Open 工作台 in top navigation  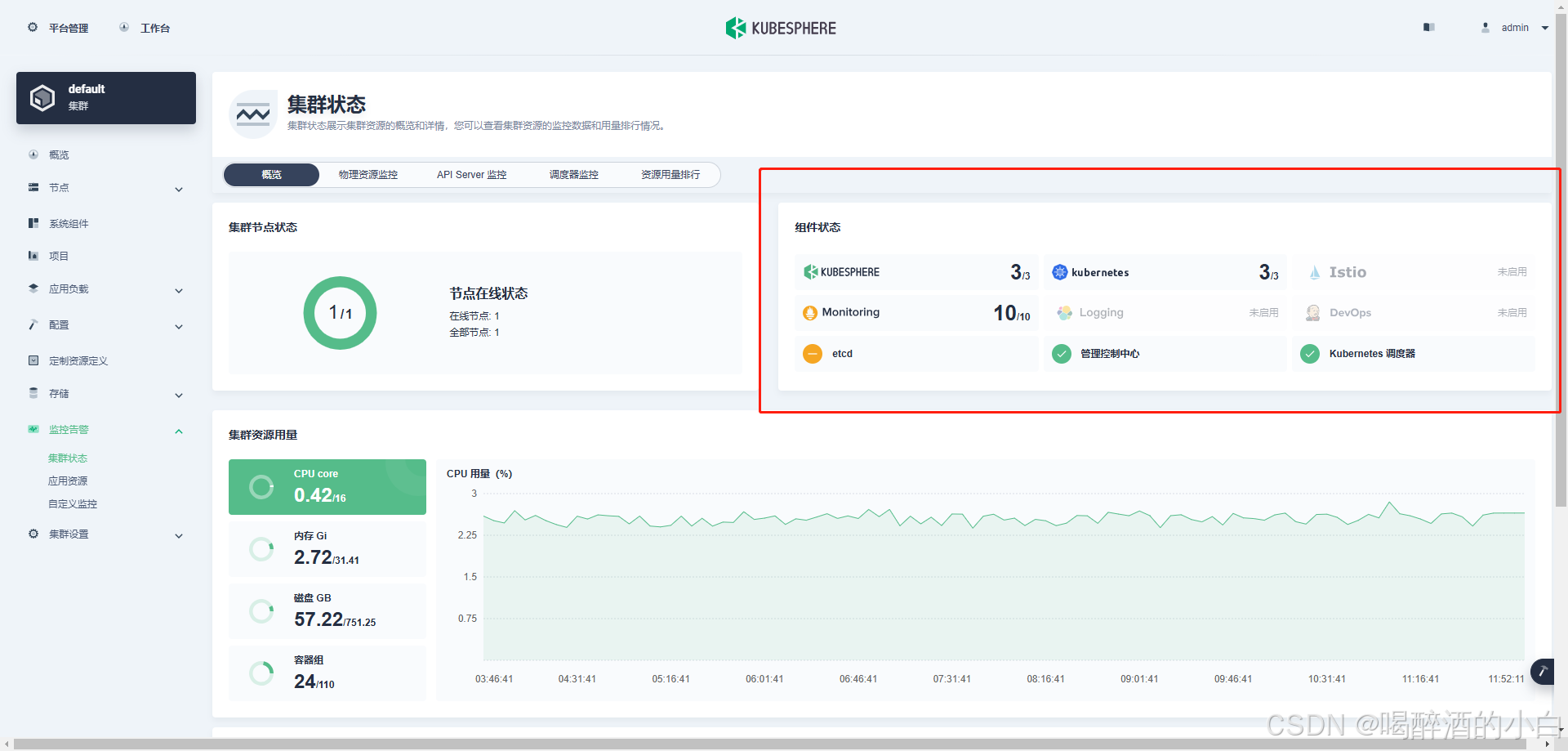click(x=155, y=28)
